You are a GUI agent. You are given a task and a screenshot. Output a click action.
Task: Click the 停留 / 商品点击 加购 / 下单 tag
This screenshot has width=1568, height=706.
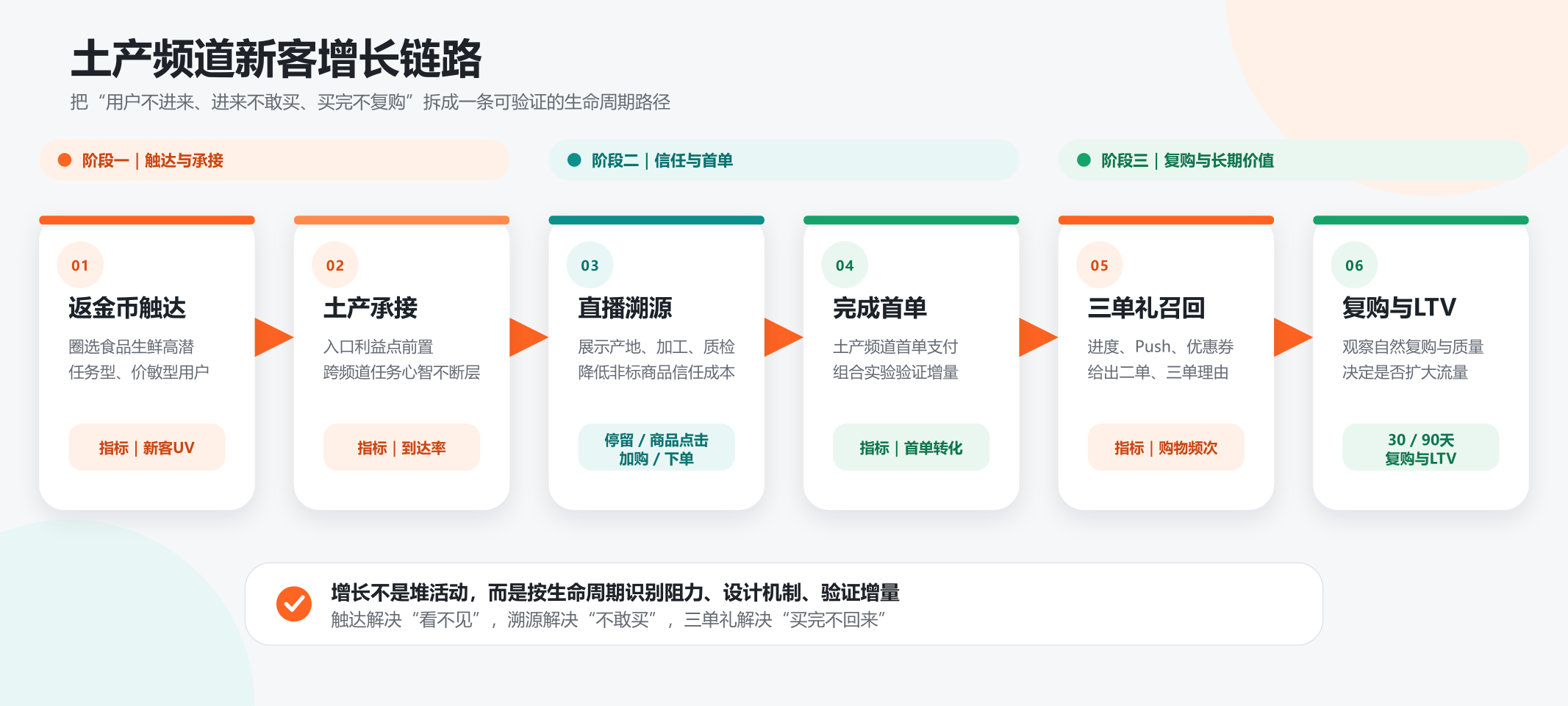[656, 447]
